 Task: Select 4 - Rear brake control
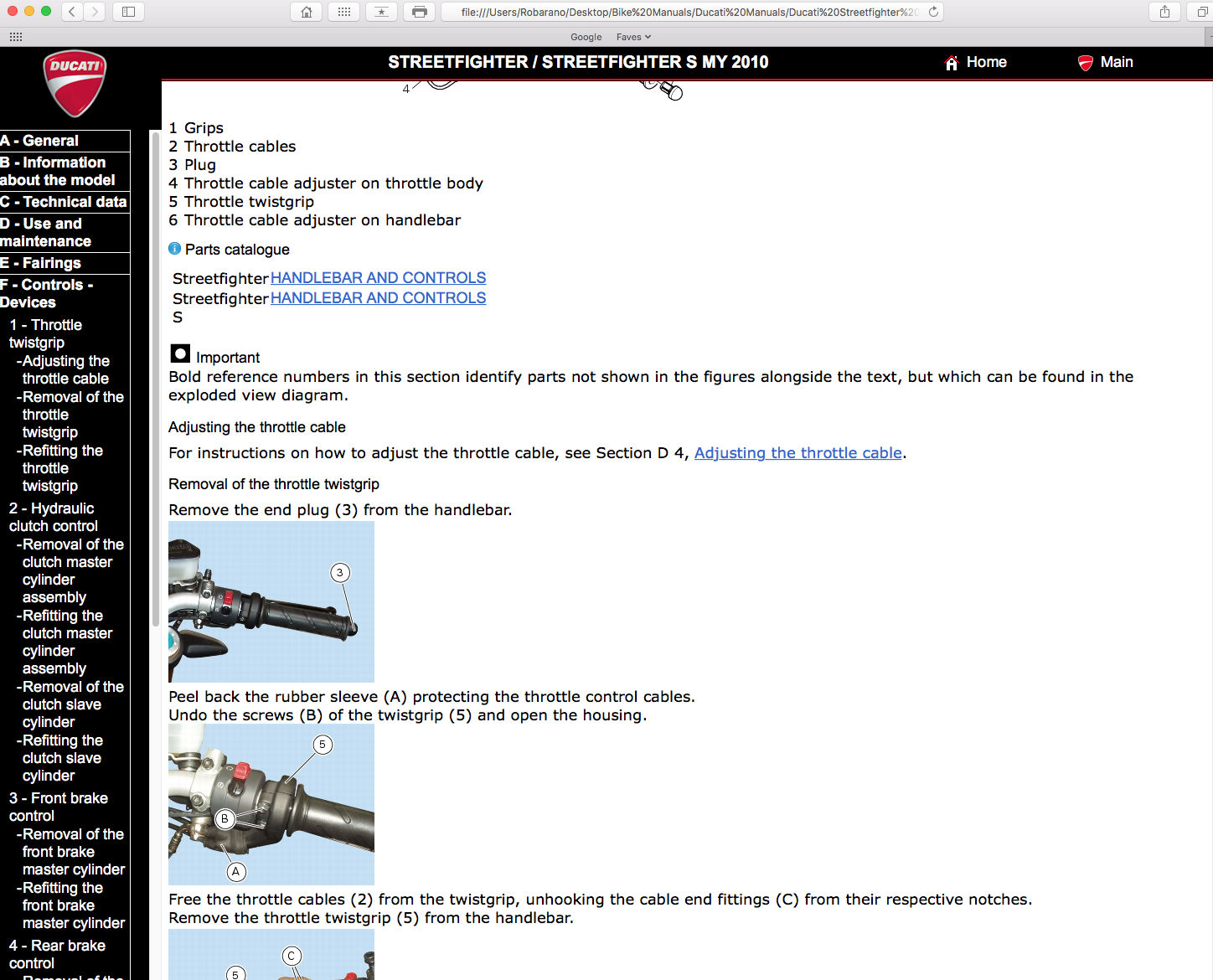coord(57,954)
